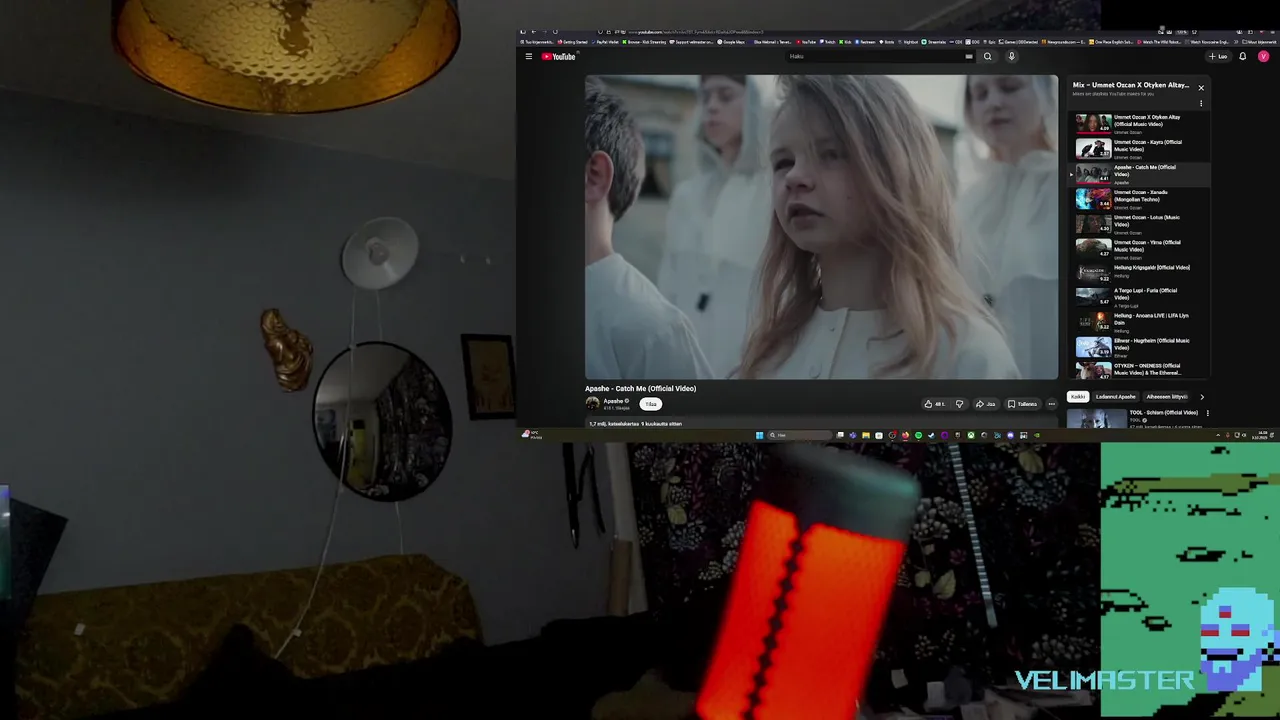This screenshot has height=720, width=1280.
Task: Close the Mix playlist panel
Action: coord(1201,88)
